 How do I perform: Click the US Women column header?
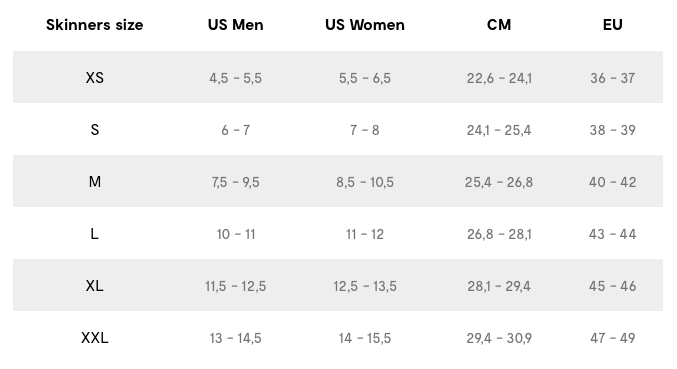tap(365, 25)
